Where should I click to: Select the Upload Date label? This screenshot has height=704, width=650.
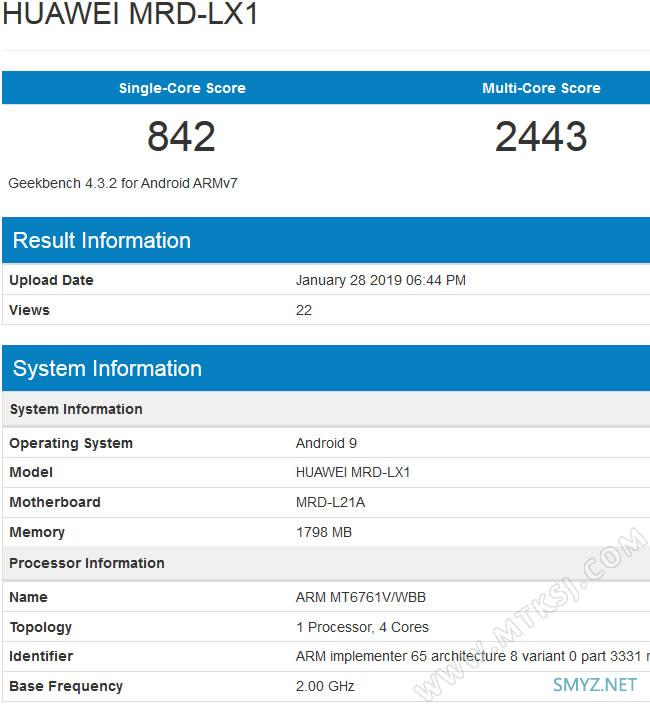pyautogui.click(x=51, y=280)
